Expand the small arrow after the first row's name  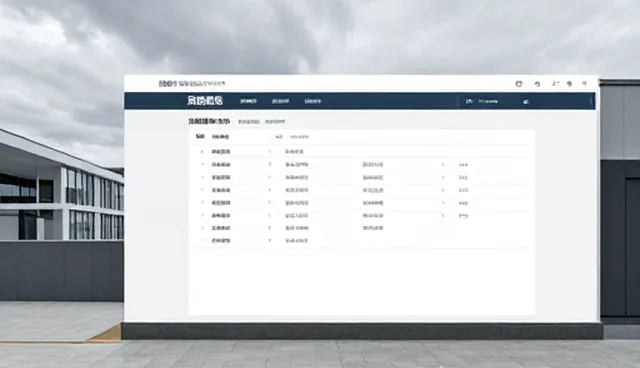pyautogui.click(x=269, y=152)
